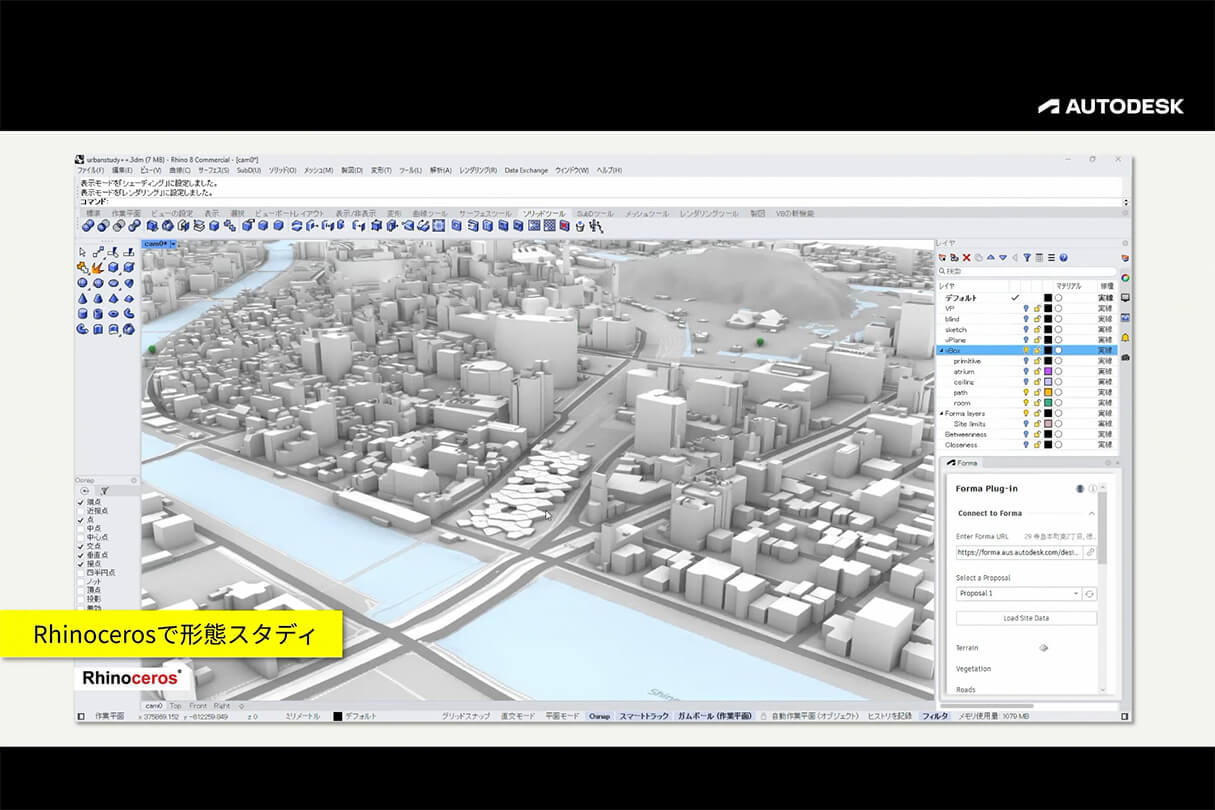Pick the cylinder solid tool
1215x810 pixels.
tap(82, 313)
